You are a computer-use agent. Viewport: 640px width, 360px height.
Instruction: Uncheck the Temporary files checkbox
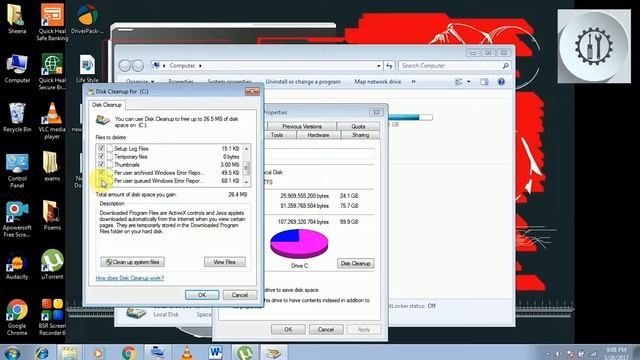point(101,156)
